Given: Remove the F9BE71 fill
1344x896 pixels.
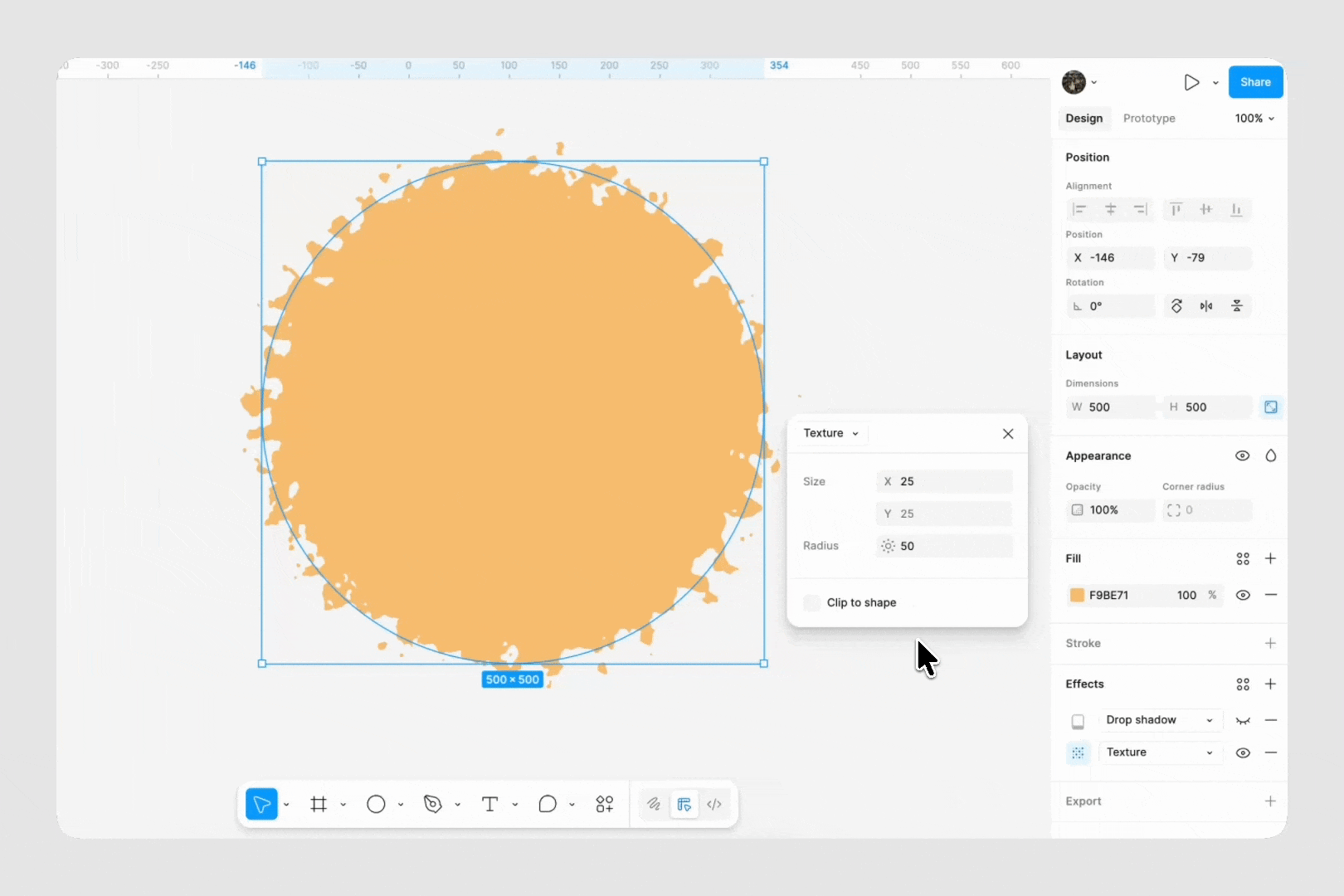Looking at the screenshot, I should [x=1270, y=595].
